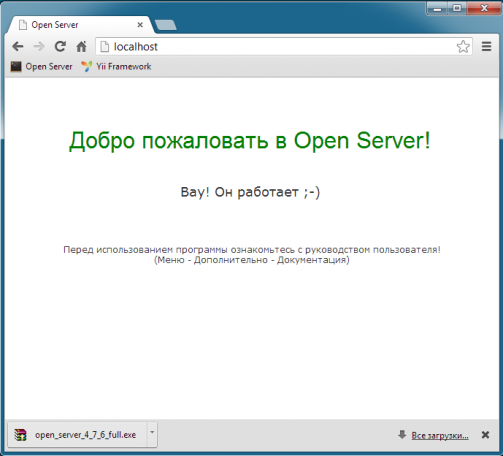Open the Chrome hamburger menu
Viewport: 503px width, 456px height.
click(487, 46)
